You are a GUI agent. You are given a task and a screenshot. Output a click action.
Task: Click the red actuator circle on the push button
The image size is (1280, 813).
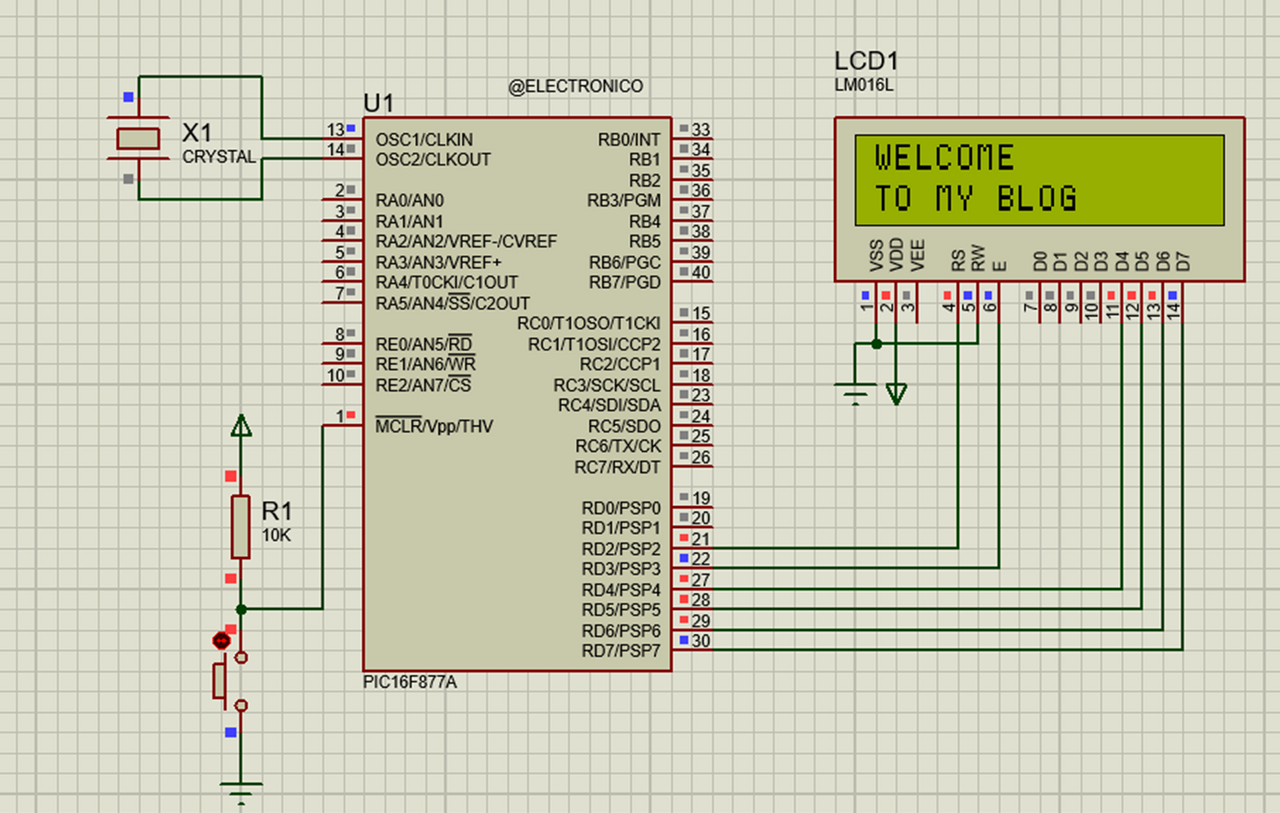(221, 640)
